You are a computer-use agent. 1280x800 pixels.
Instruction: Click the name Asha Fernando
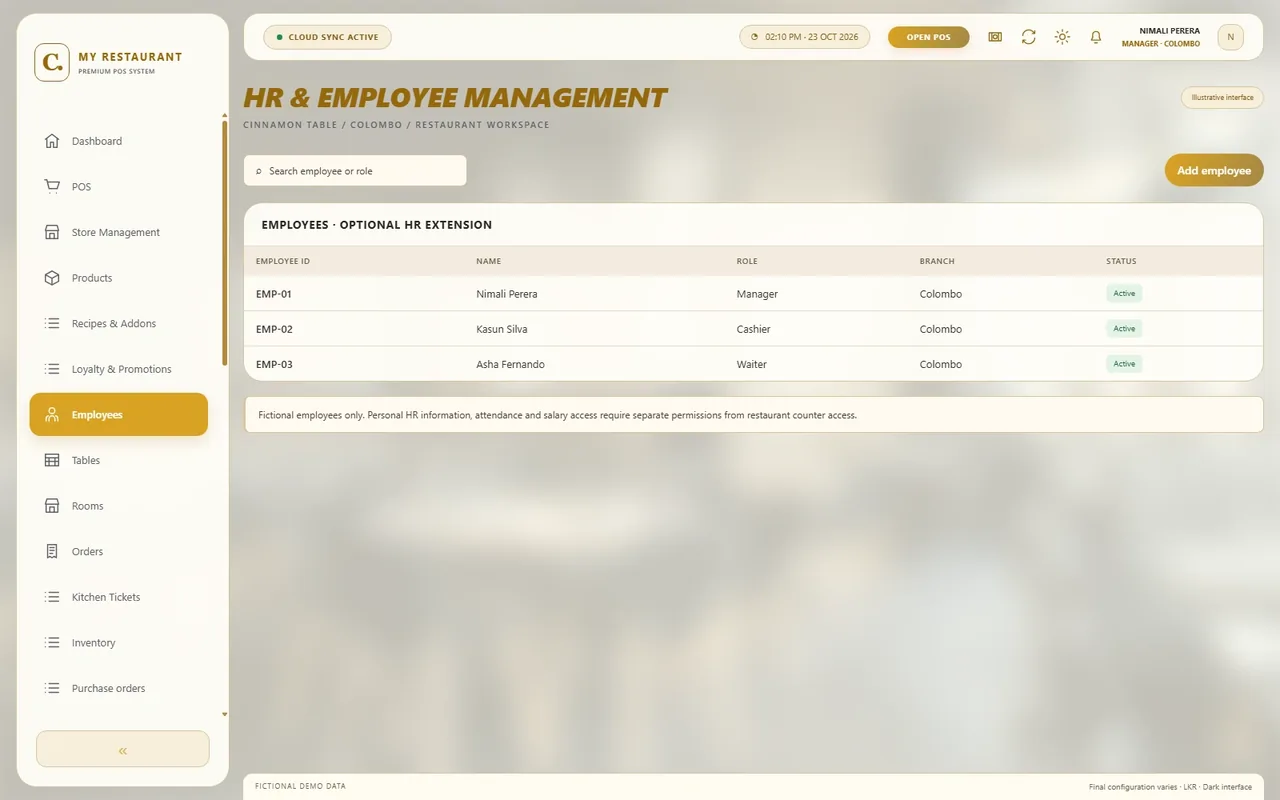coord(511,364)
